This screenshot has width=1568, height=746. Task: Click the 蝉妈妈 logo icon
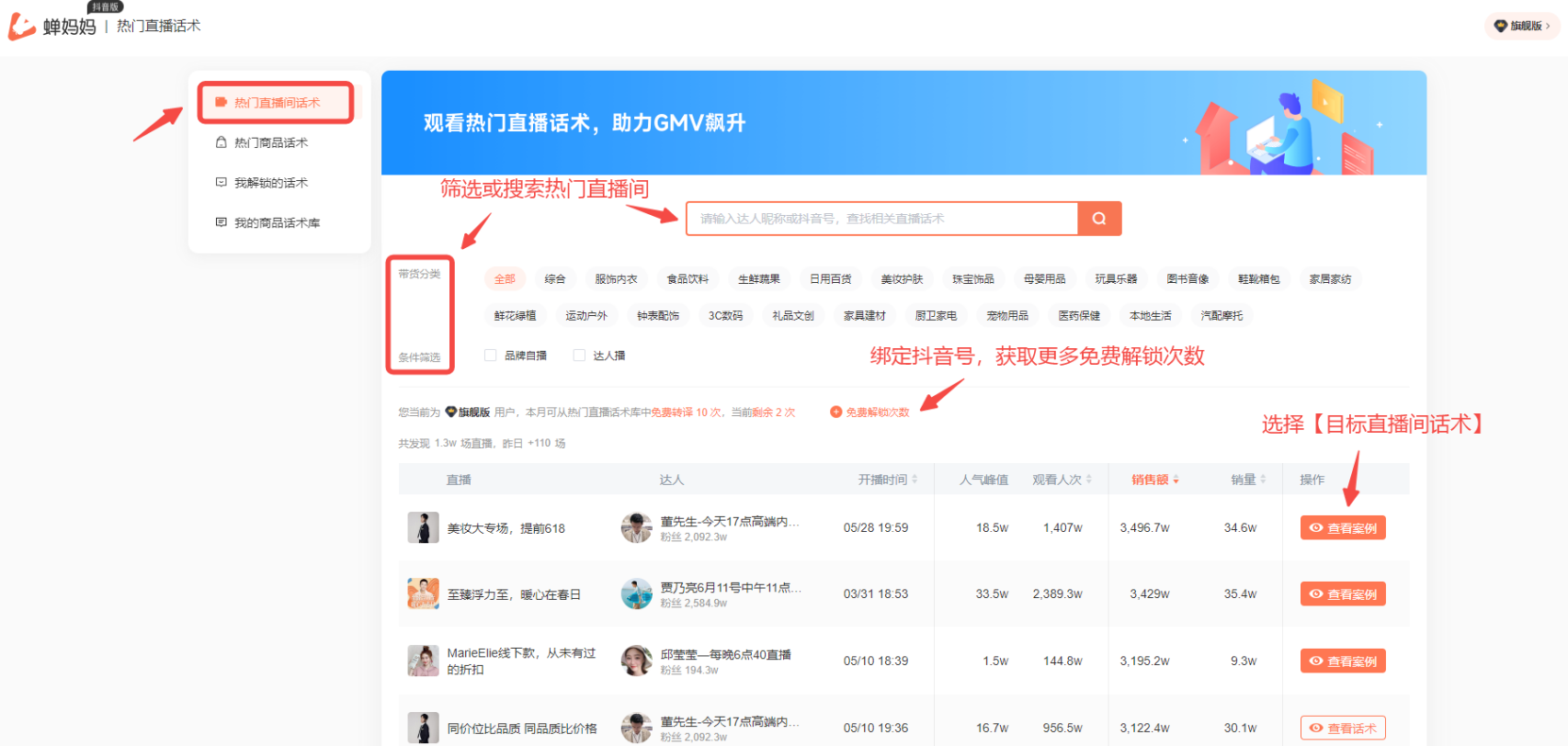click(22, 27)
